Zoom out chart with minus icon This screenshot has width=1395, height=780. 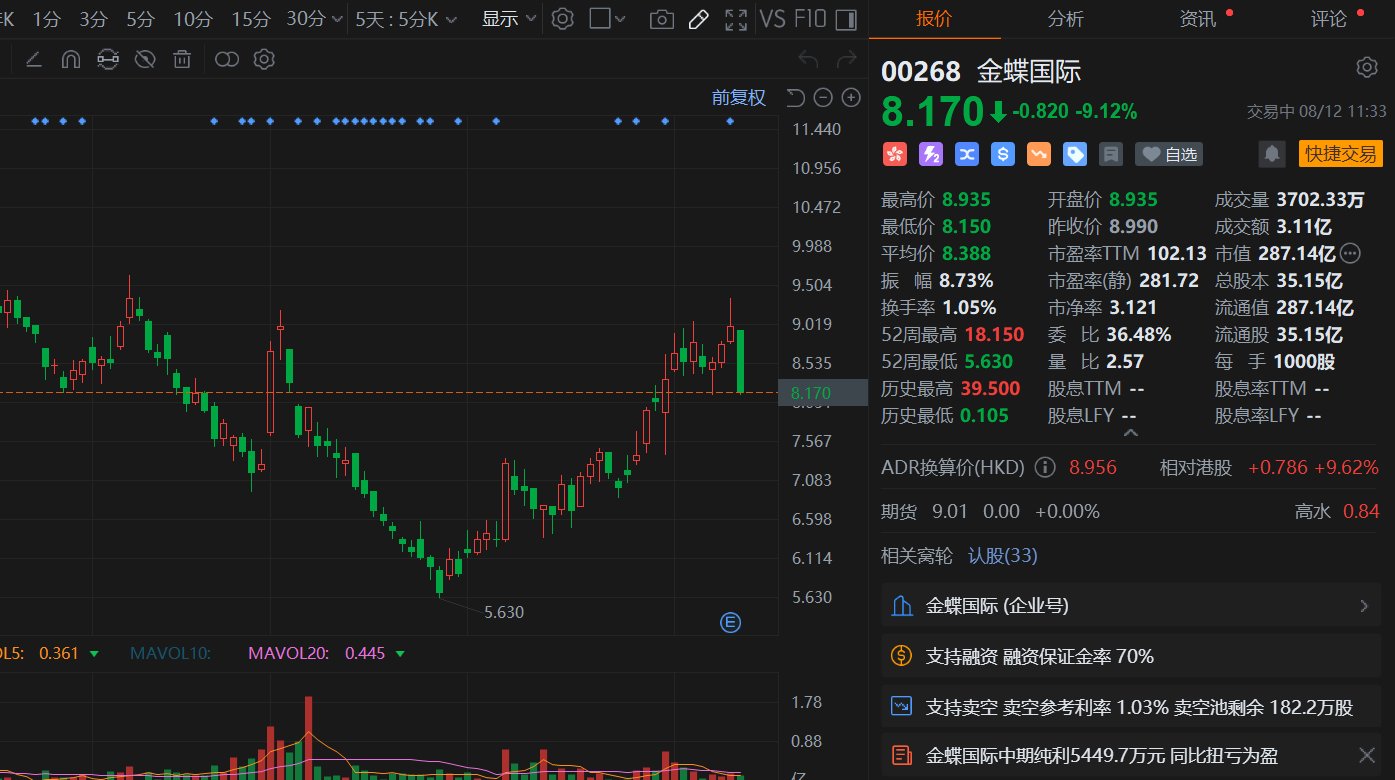(823, 97)
